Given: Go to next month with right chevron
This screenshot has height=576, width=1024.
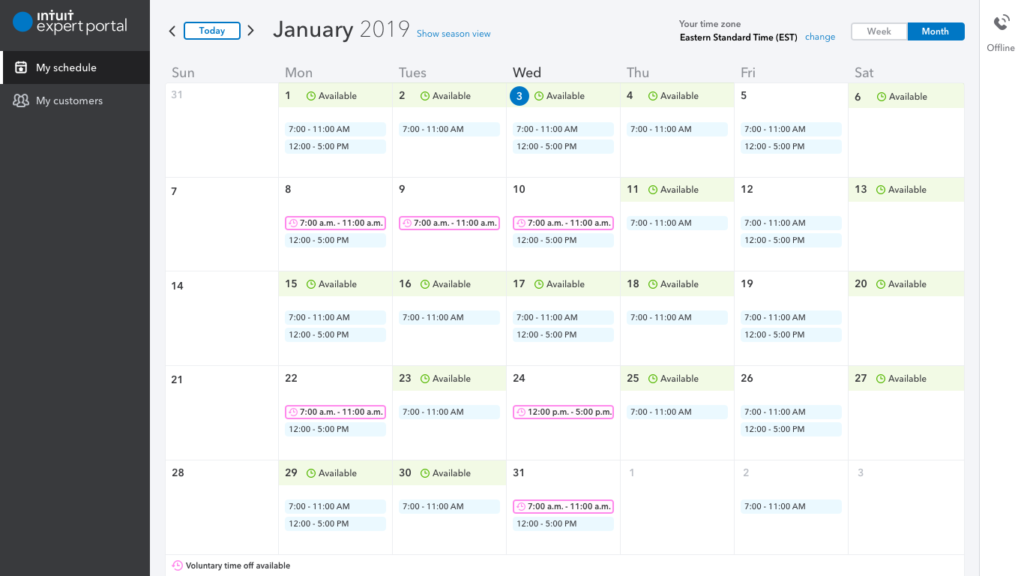Looking at the screenshot, I should click(250, 31).
